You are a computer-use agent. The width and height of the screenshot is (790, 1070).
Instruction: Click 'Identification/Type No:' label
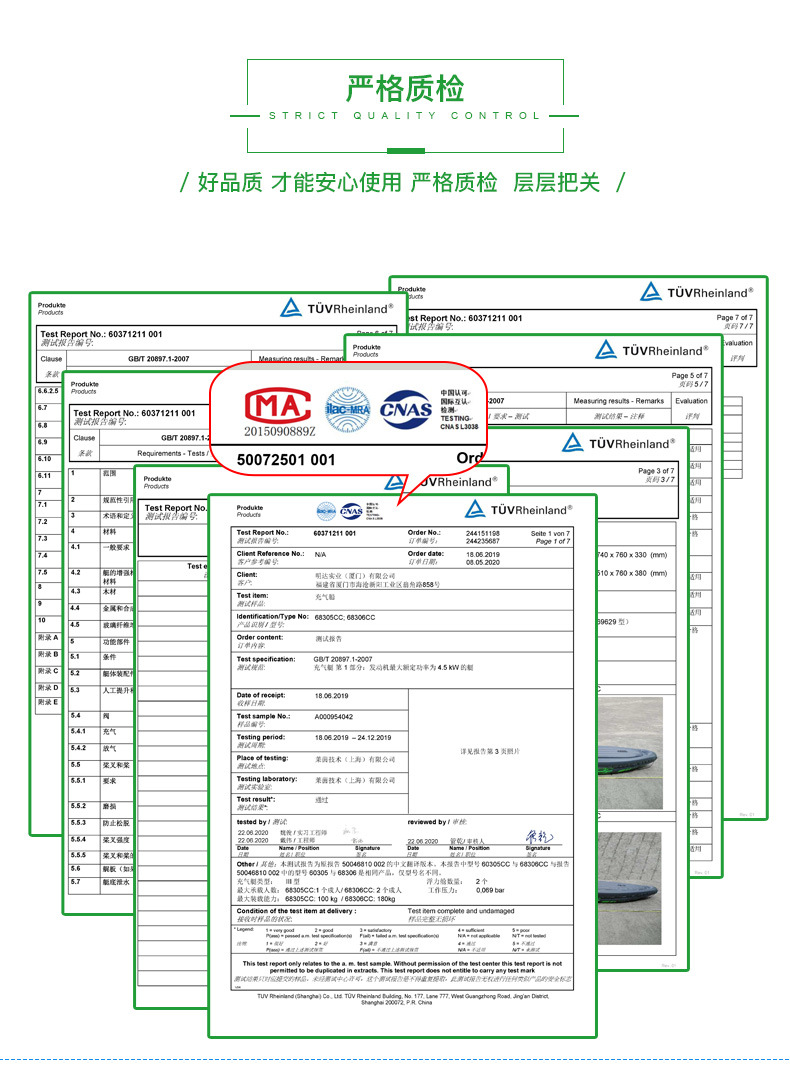tap(272, 616)
